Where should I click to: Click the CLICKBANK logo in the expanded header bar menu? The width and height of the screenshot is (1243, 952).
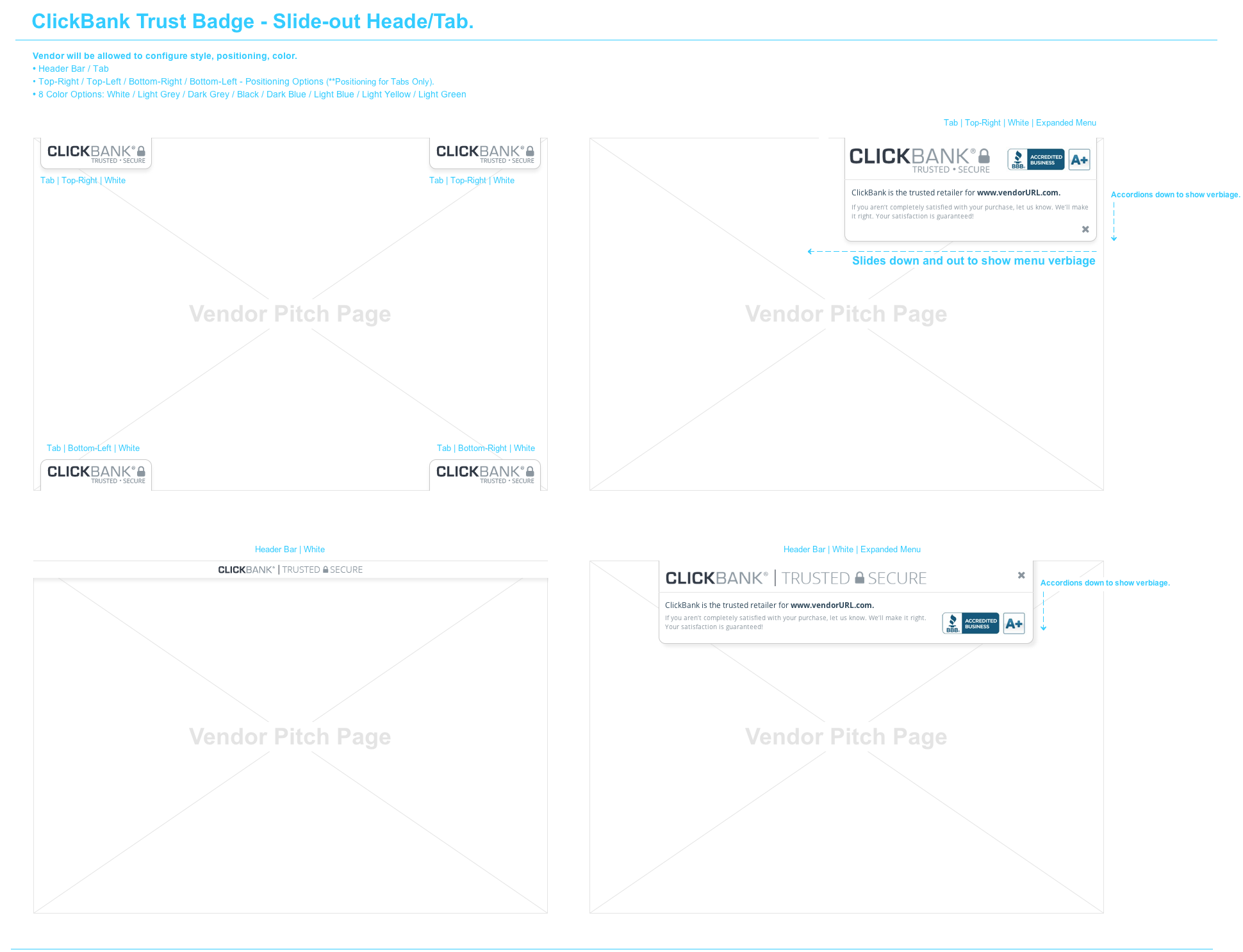(716, 578)
